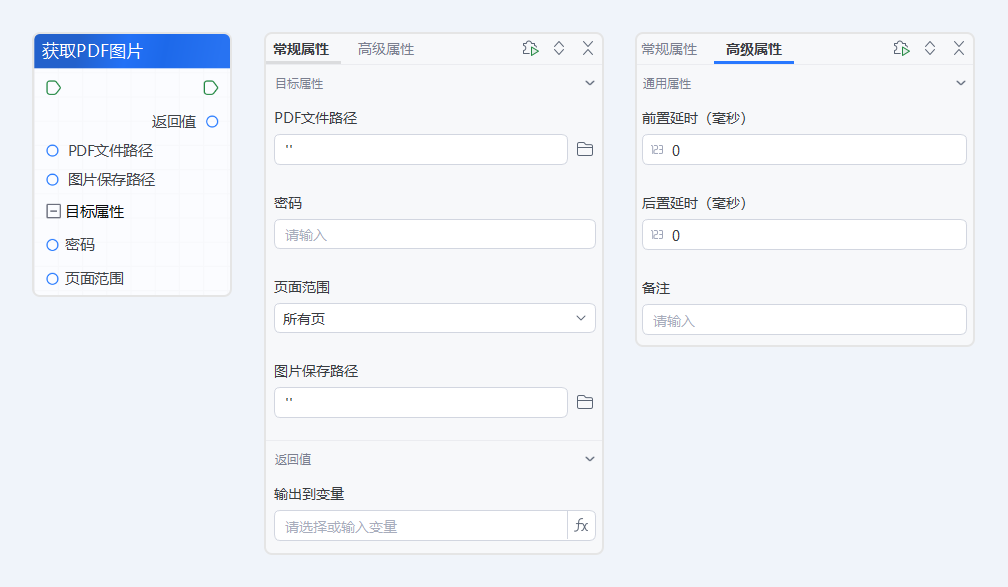1008x587 pixels.
Task: Click the 备注 input field
Action: click(x=804, y=319)
